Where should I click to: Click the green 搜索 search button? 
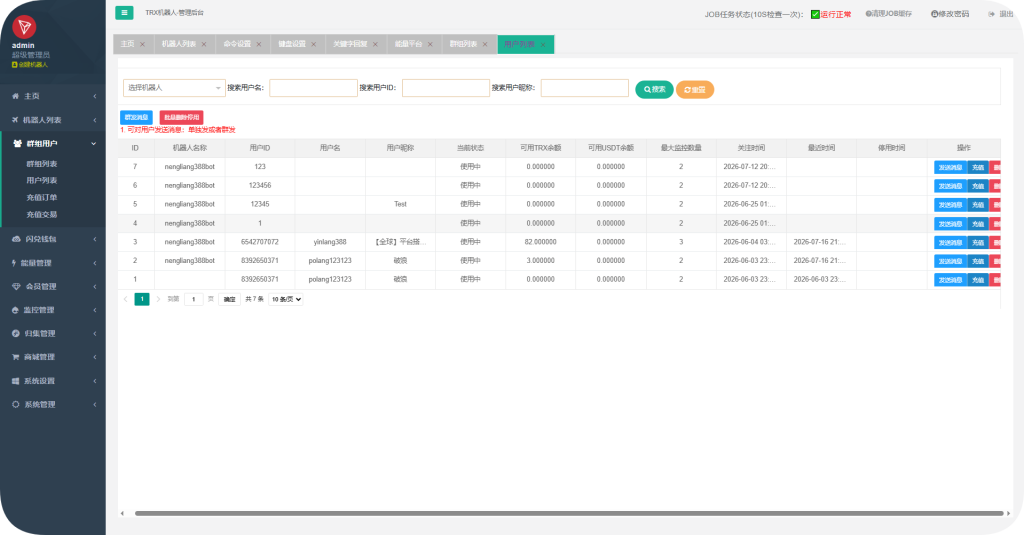tap(654, 89)
